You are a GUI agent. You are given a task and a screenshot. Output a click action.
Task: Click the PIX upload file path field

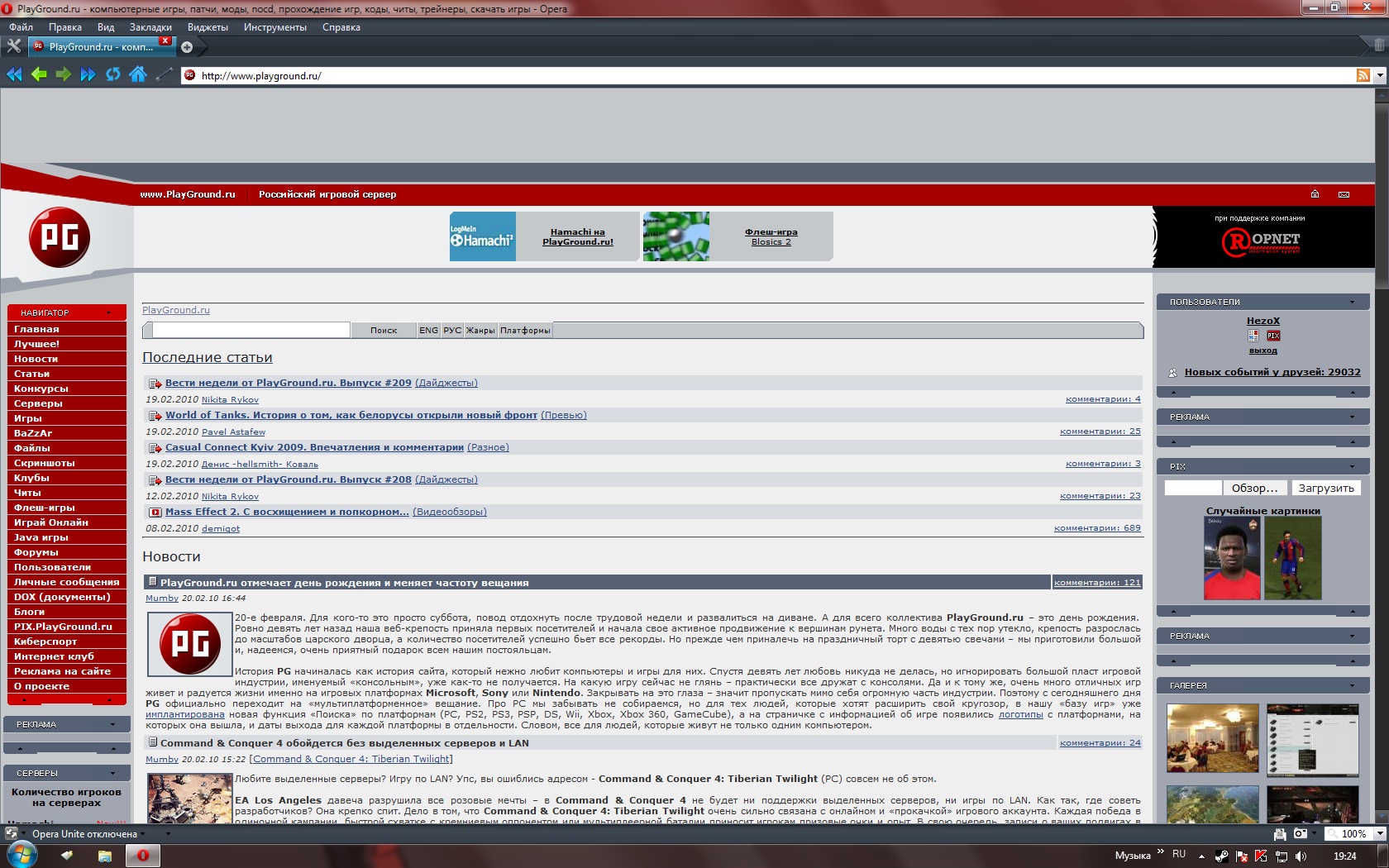click(1193, 489)
